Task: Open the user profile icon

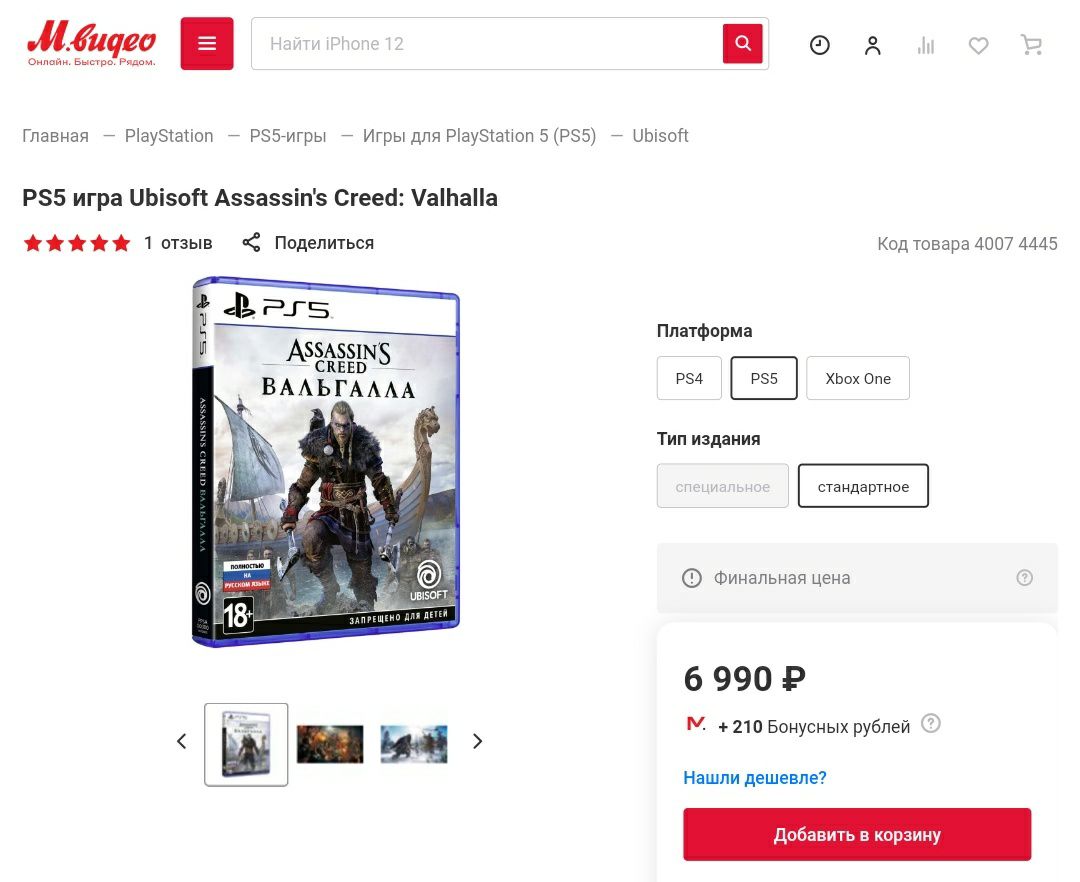Action: (872, 45)
